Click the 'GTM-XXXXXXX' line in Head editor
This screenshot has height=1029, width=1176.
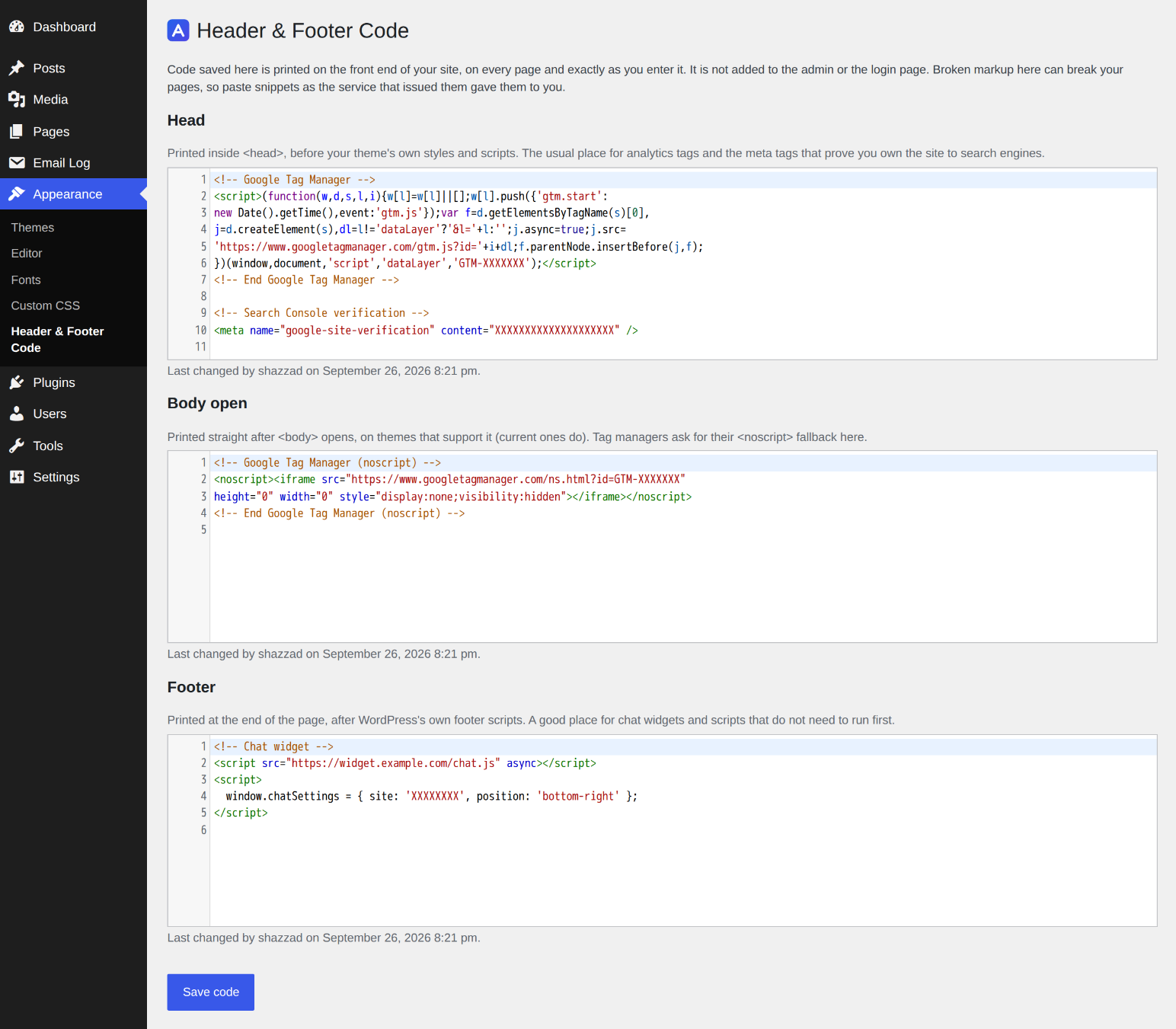tap(405, 264)
